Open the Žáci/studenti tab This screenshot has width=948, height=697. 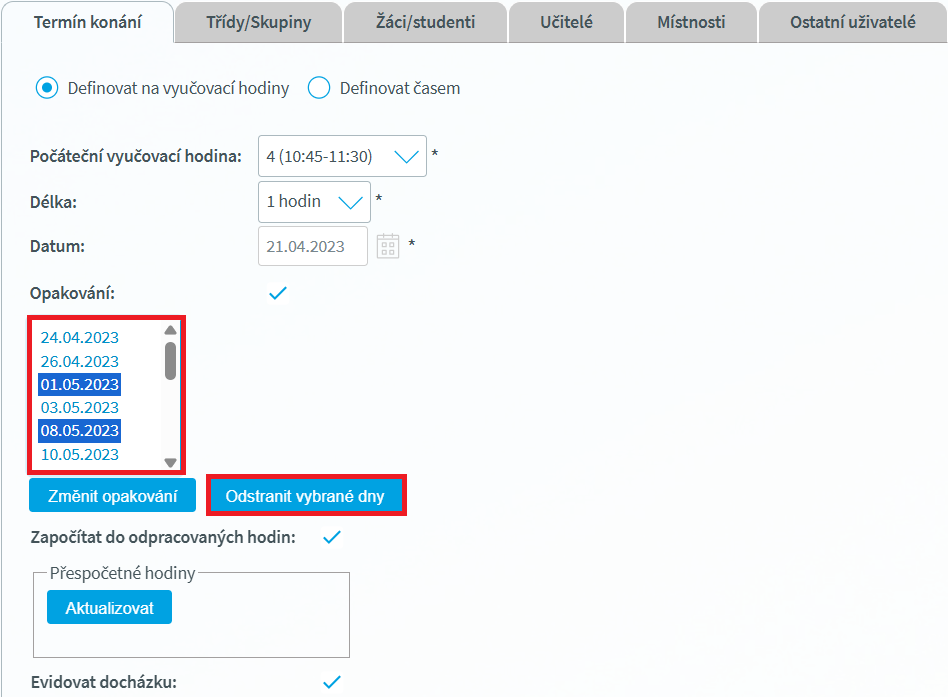pos(425,22)
